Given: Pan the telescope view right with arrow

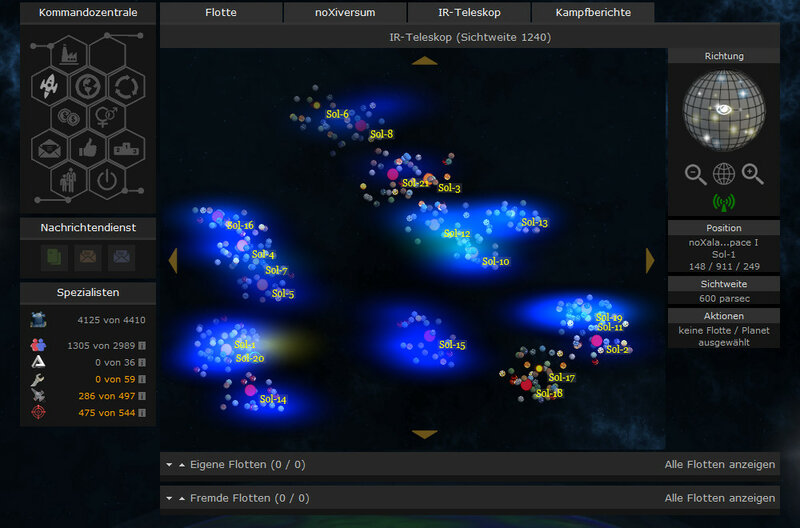Looking at the screenshot, I should [649, 261].
